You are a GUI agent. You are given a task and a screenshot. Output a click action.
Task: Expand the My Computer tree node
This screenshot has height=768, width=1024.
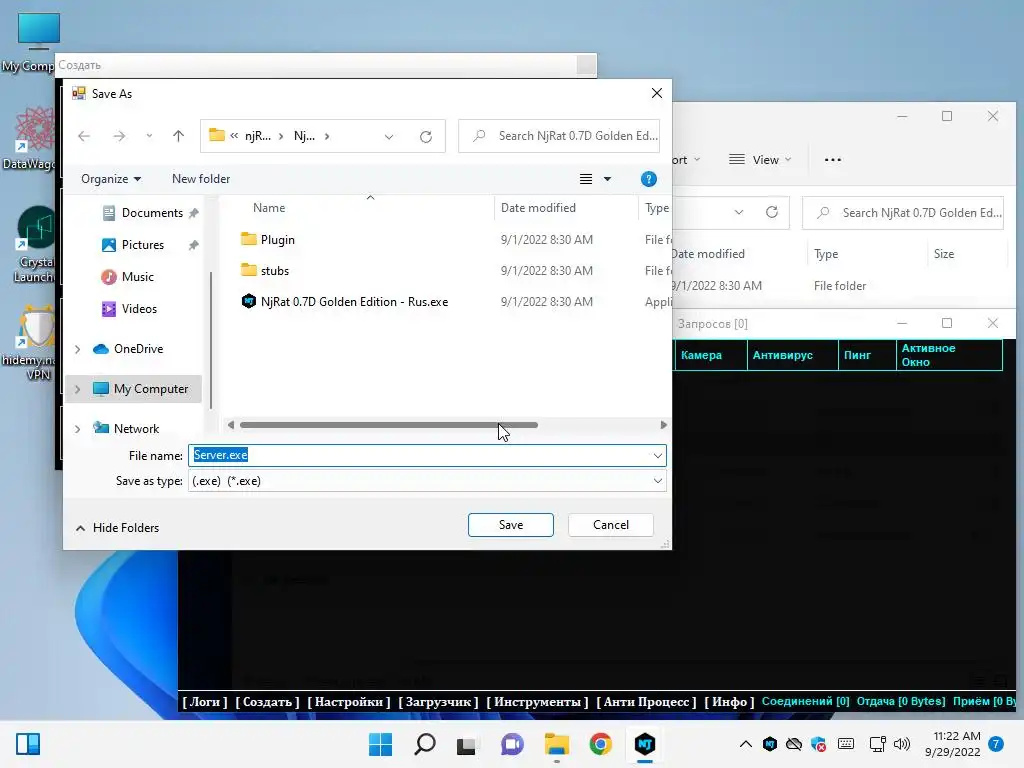78,389
